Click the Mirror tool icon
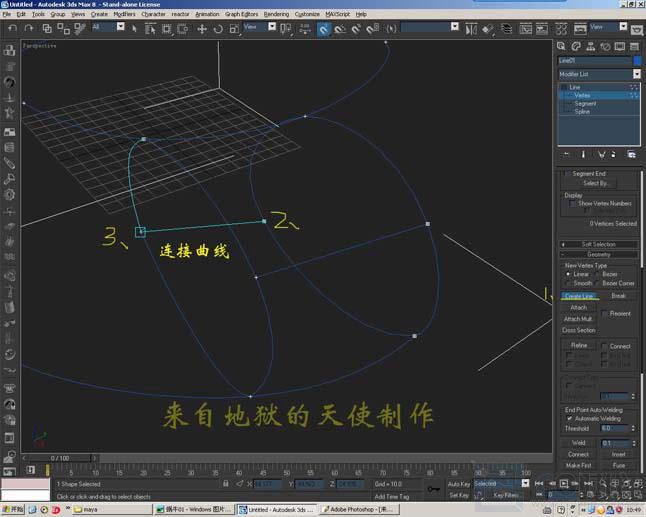The image size is (646, 517). pyautogui.click(x=471, y=28)
